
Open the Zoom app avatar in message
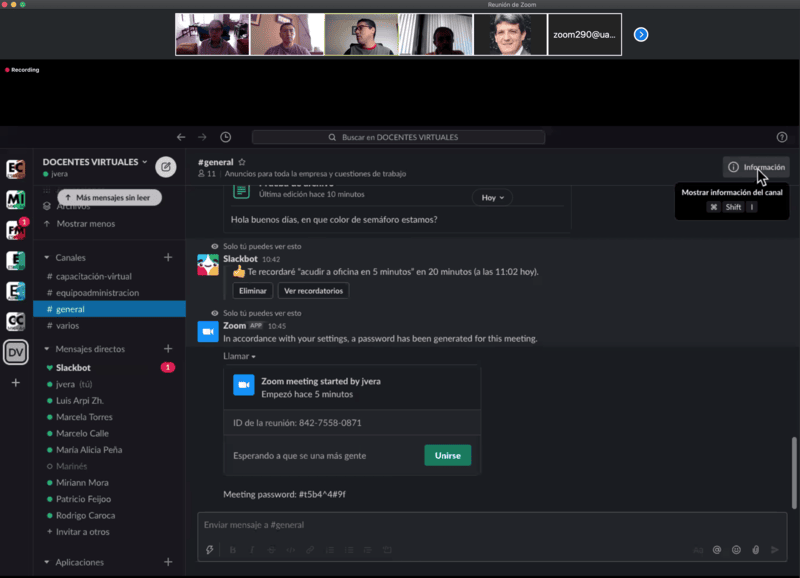208,332
